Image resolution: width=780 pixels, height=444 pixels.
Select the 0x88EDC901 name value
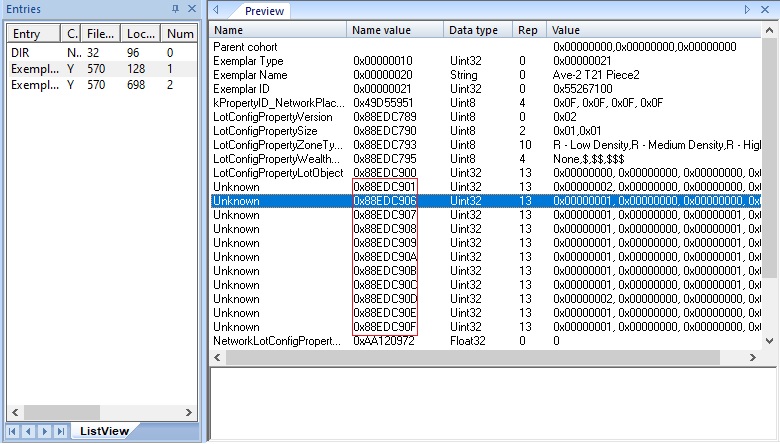tap(385, 187)
